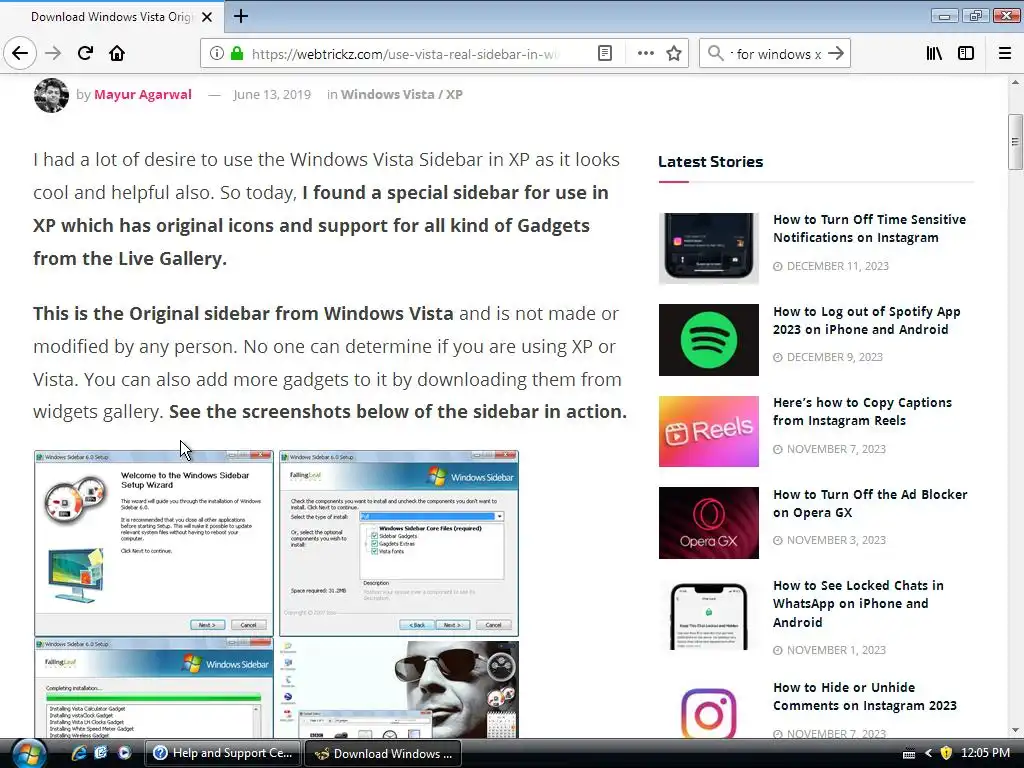Screen dimensions: 1024x768
Task: Click the Opera GX thumbnail
Action: 709,522
